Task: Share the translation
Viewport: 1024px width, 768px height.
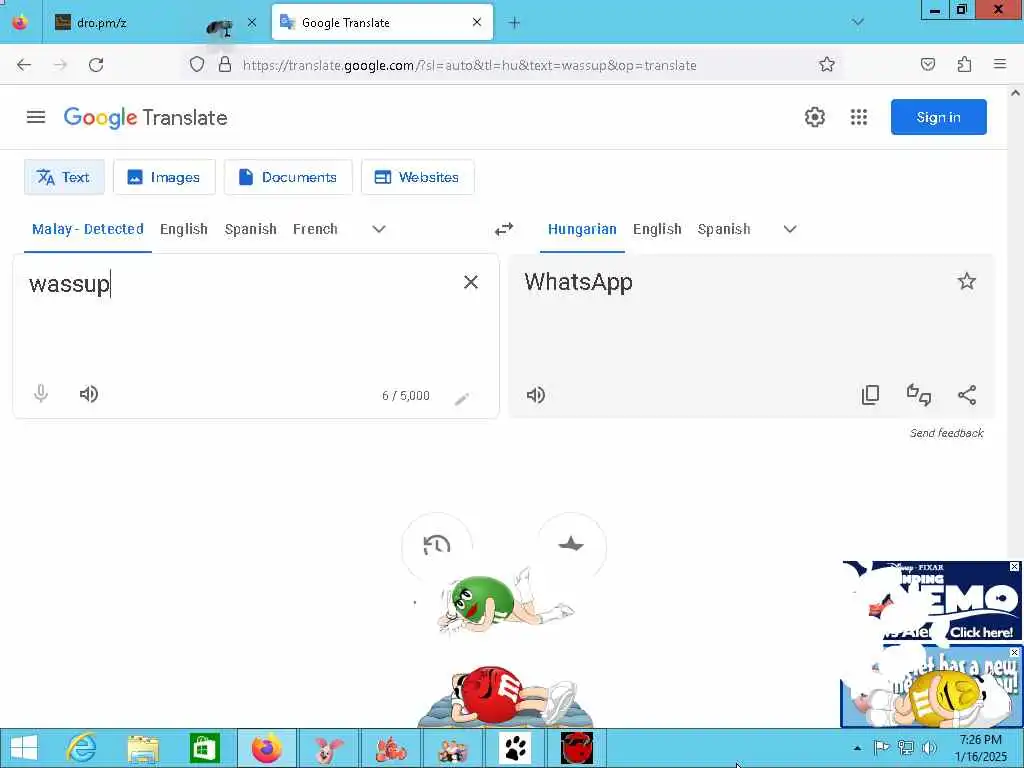Action: (x=967, y=395)
